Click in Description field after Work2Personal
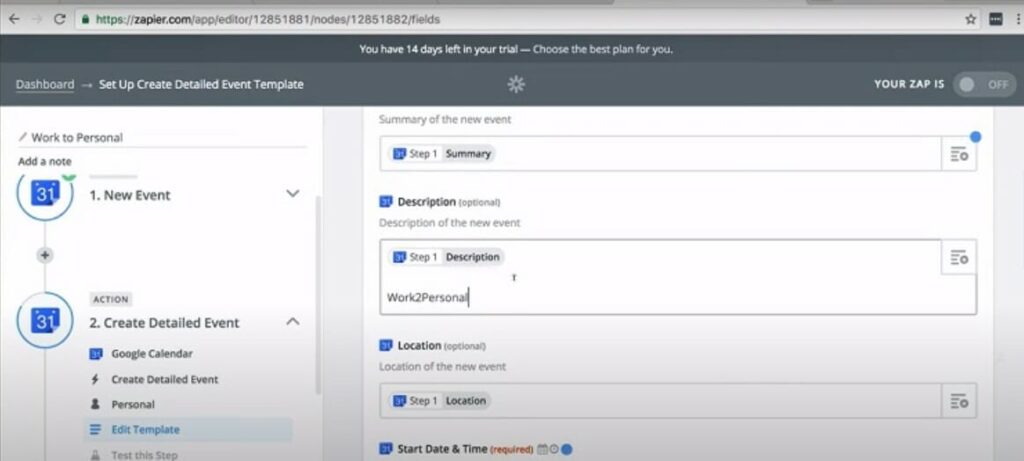This screenshot has height=461, width=1024. (470, 298)
